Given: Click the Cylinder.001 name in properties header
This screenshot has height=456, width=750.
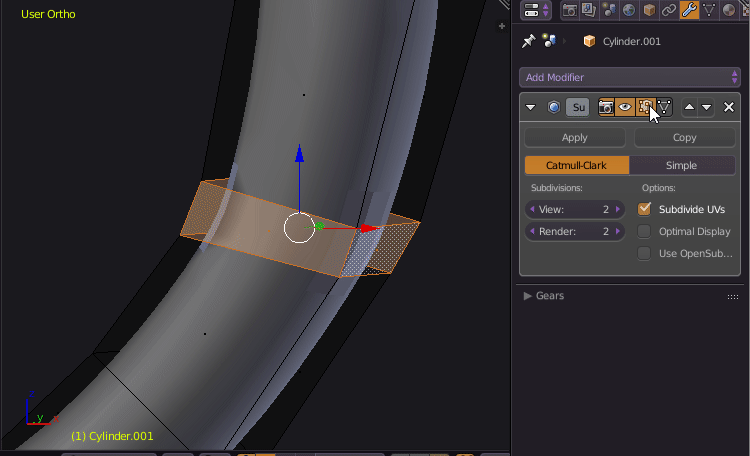Looking at the screenshot, I should [x=631, y=42].
